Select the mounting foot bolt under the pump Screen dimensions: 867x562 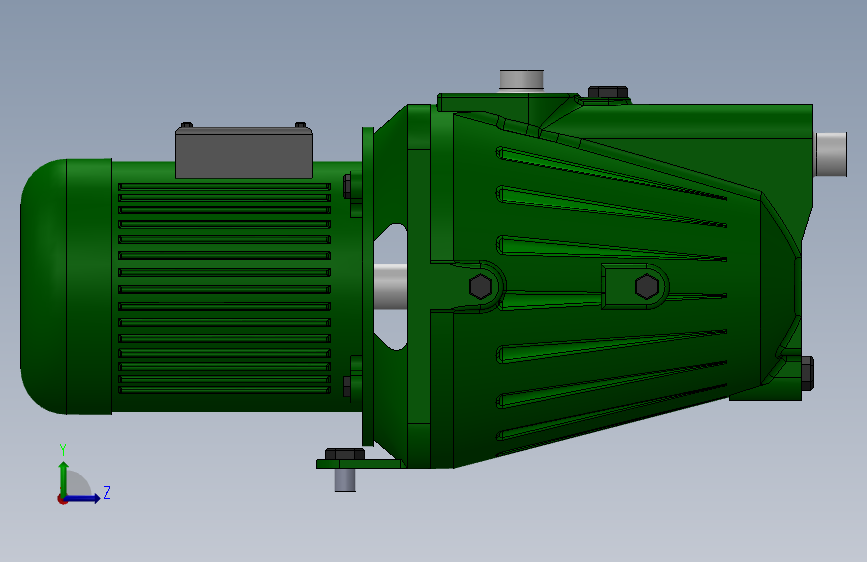[x=345, y=469]
